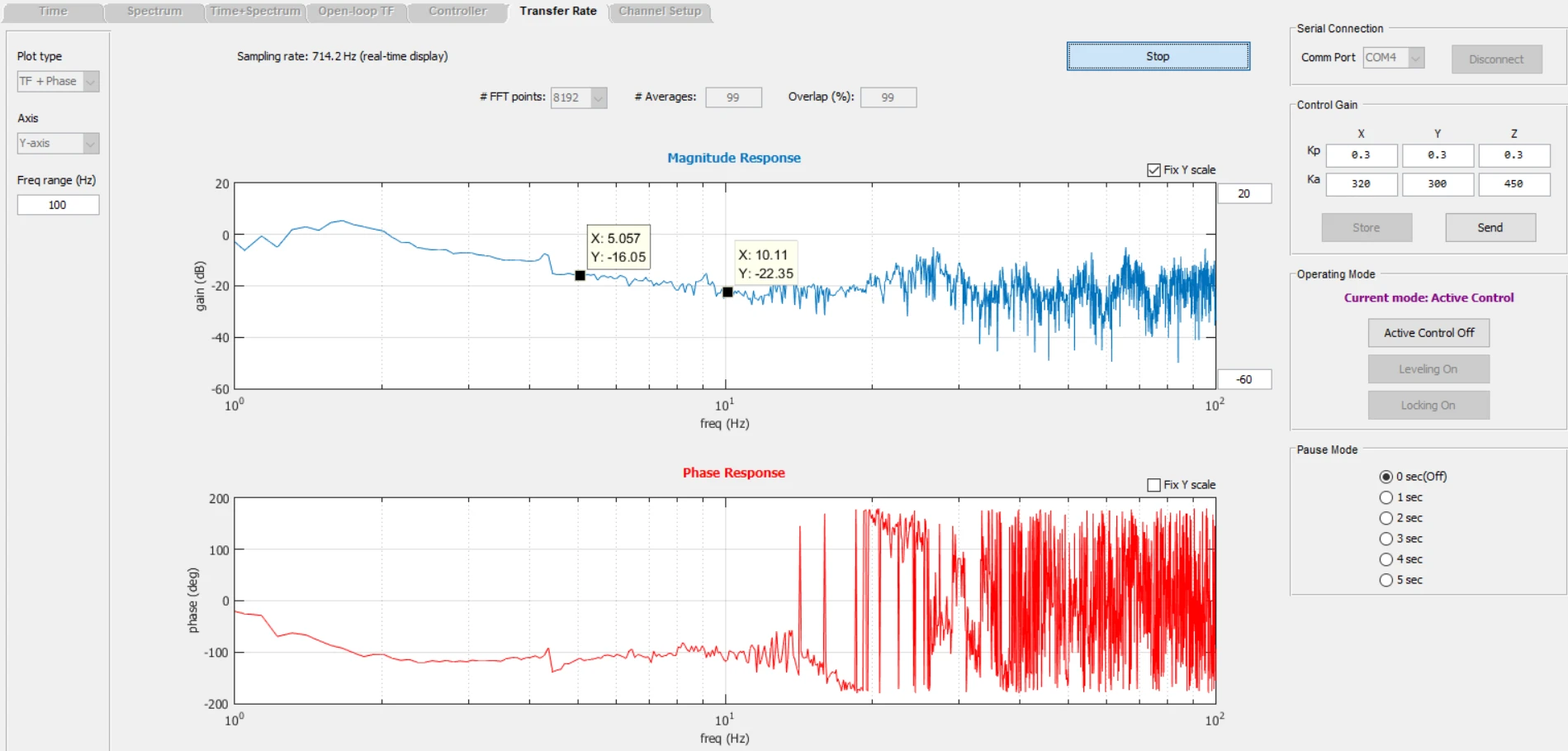Viewport: 1568px width, 751px height.
Task: Toggle Fix Y scale for Magnitude Response
Action: click(1153, 169)
